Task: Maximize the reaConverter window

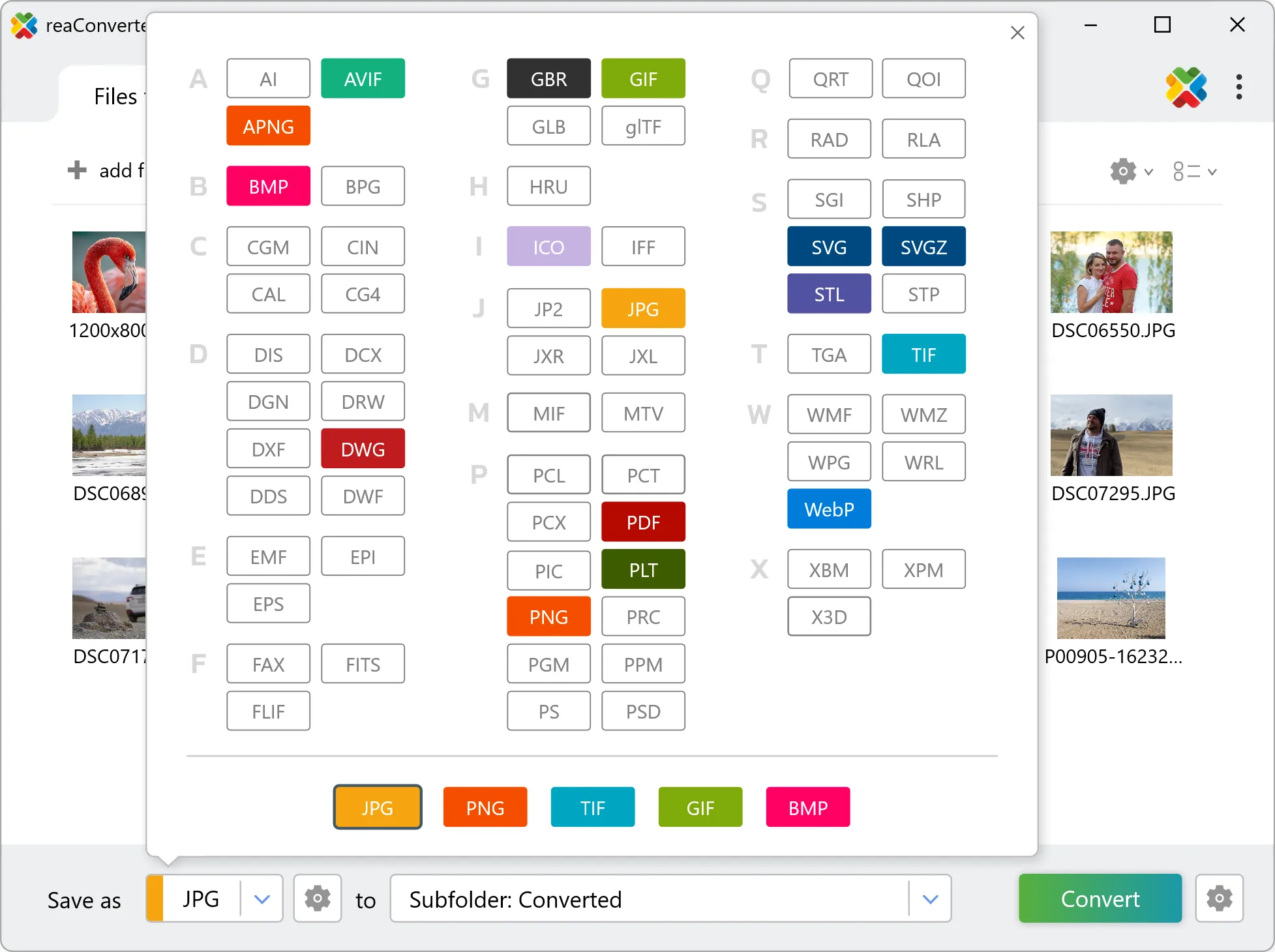Action: 1162,25
